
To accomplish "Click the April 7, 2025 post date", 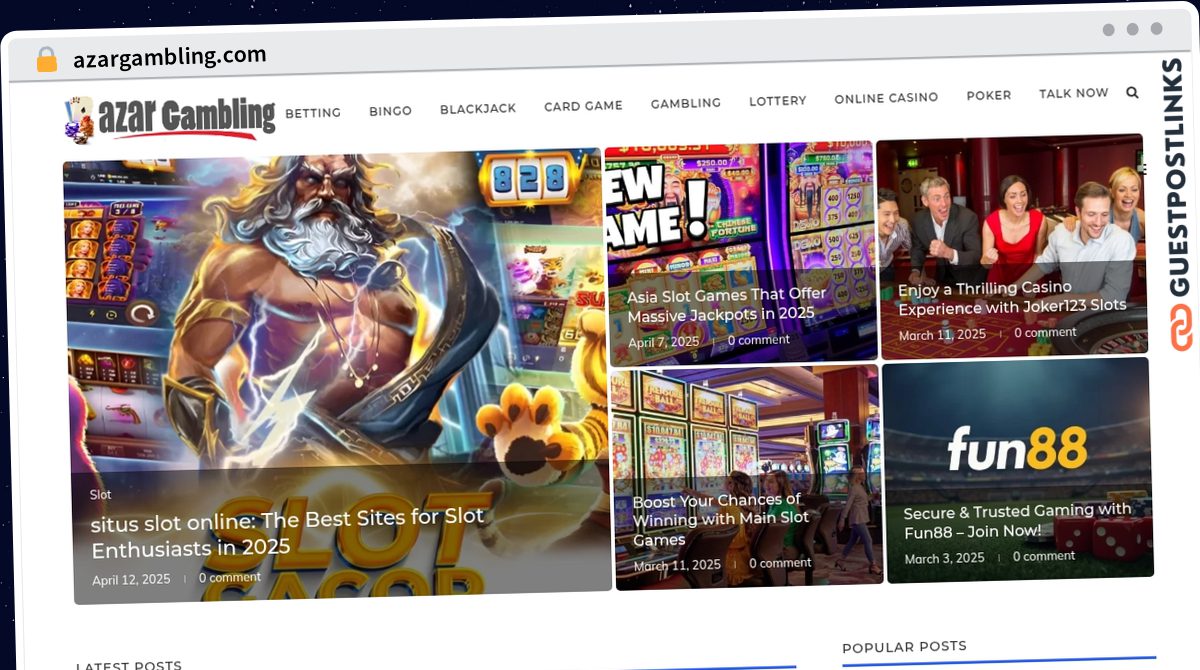I will [x=664, y=343].
